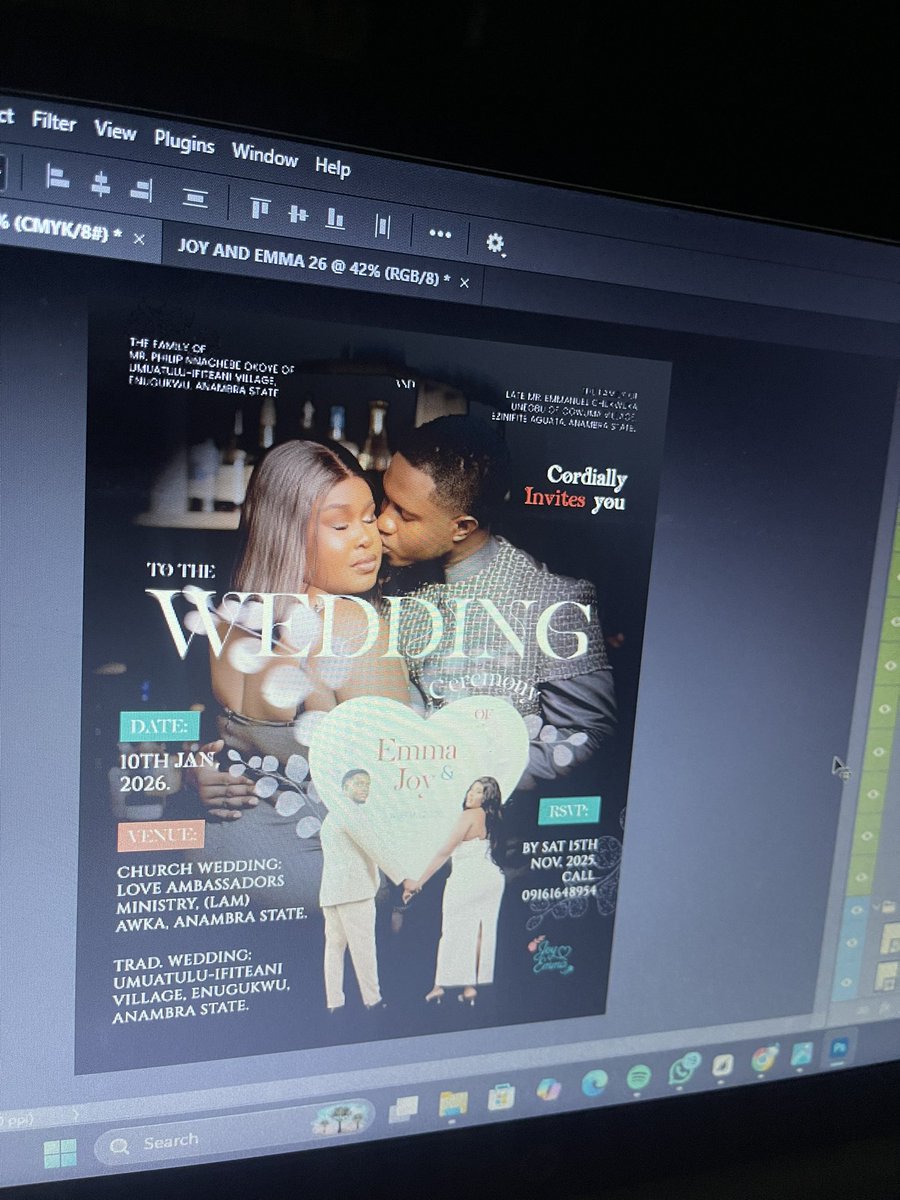
Task: Switch to the CMYK/8# document tab
Action: [x=60, y=228]
